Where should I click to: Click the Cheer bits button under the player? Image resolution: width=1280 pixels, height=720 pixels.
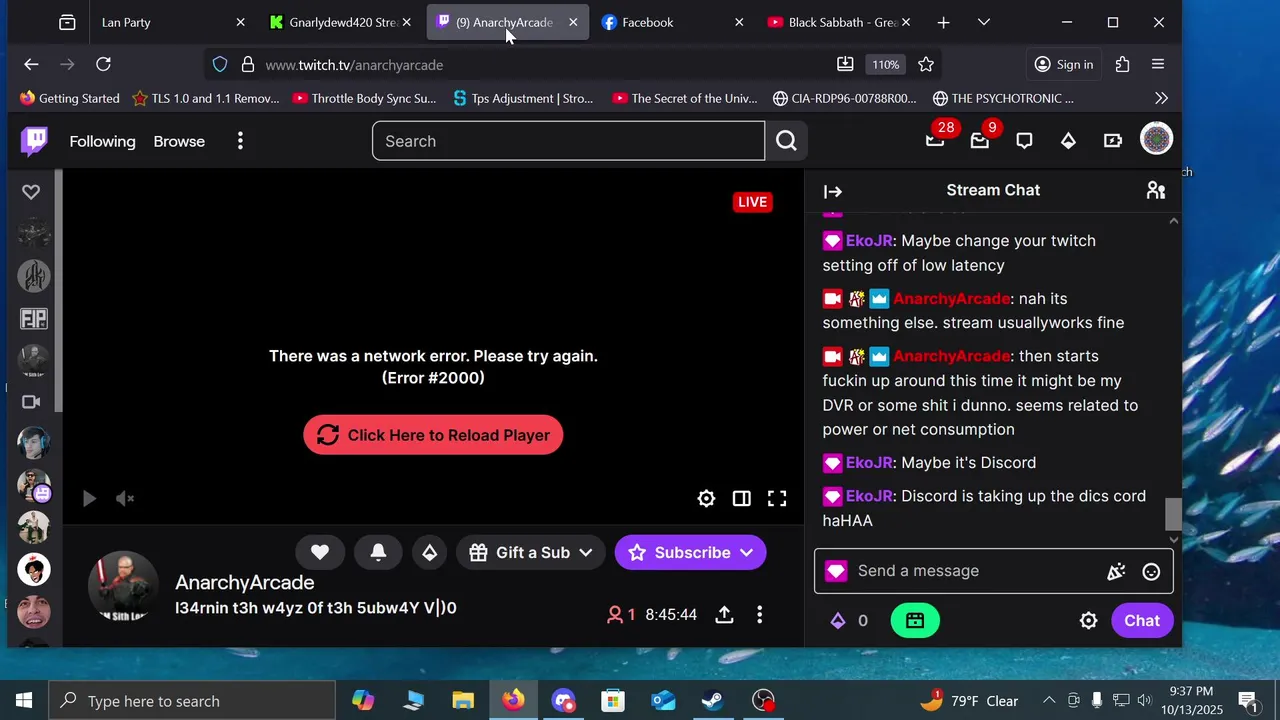tap(429, 552)
